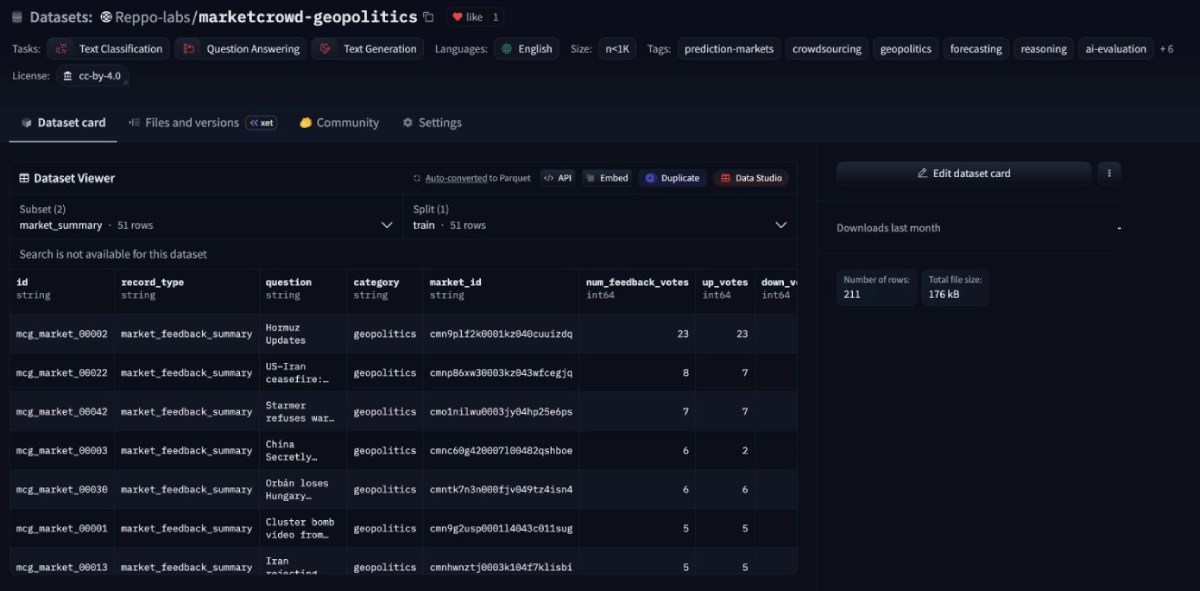This screenshot has width=1200, height=591.
Task: Open the Reppo-labs organization link
Action: [151, 17]
